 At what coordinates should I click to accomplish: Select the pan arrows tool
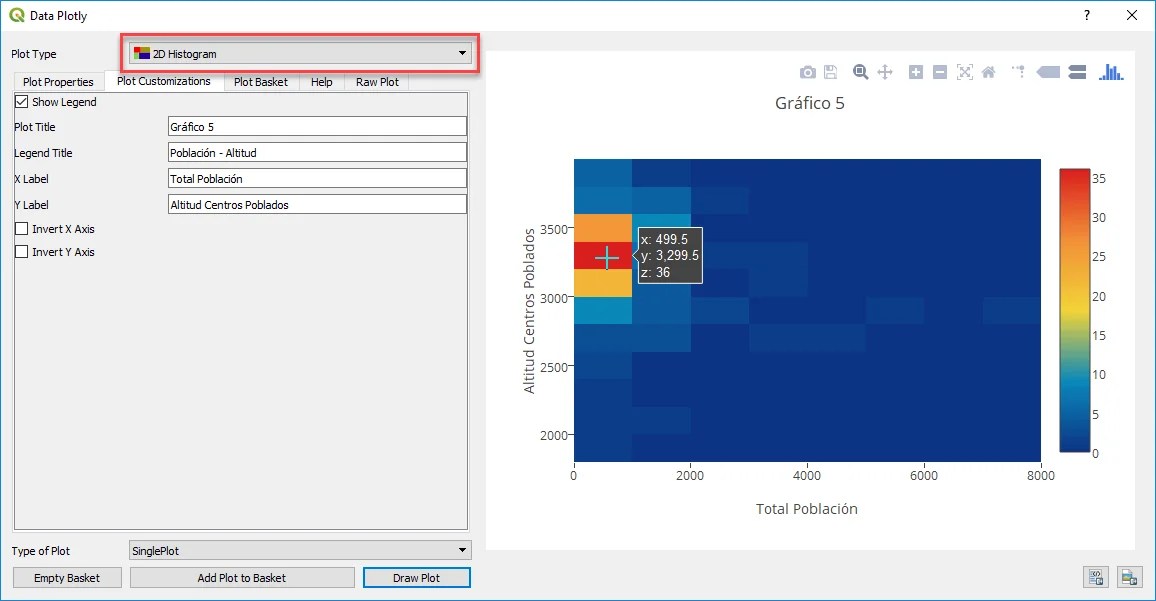(x=885, y=72)
